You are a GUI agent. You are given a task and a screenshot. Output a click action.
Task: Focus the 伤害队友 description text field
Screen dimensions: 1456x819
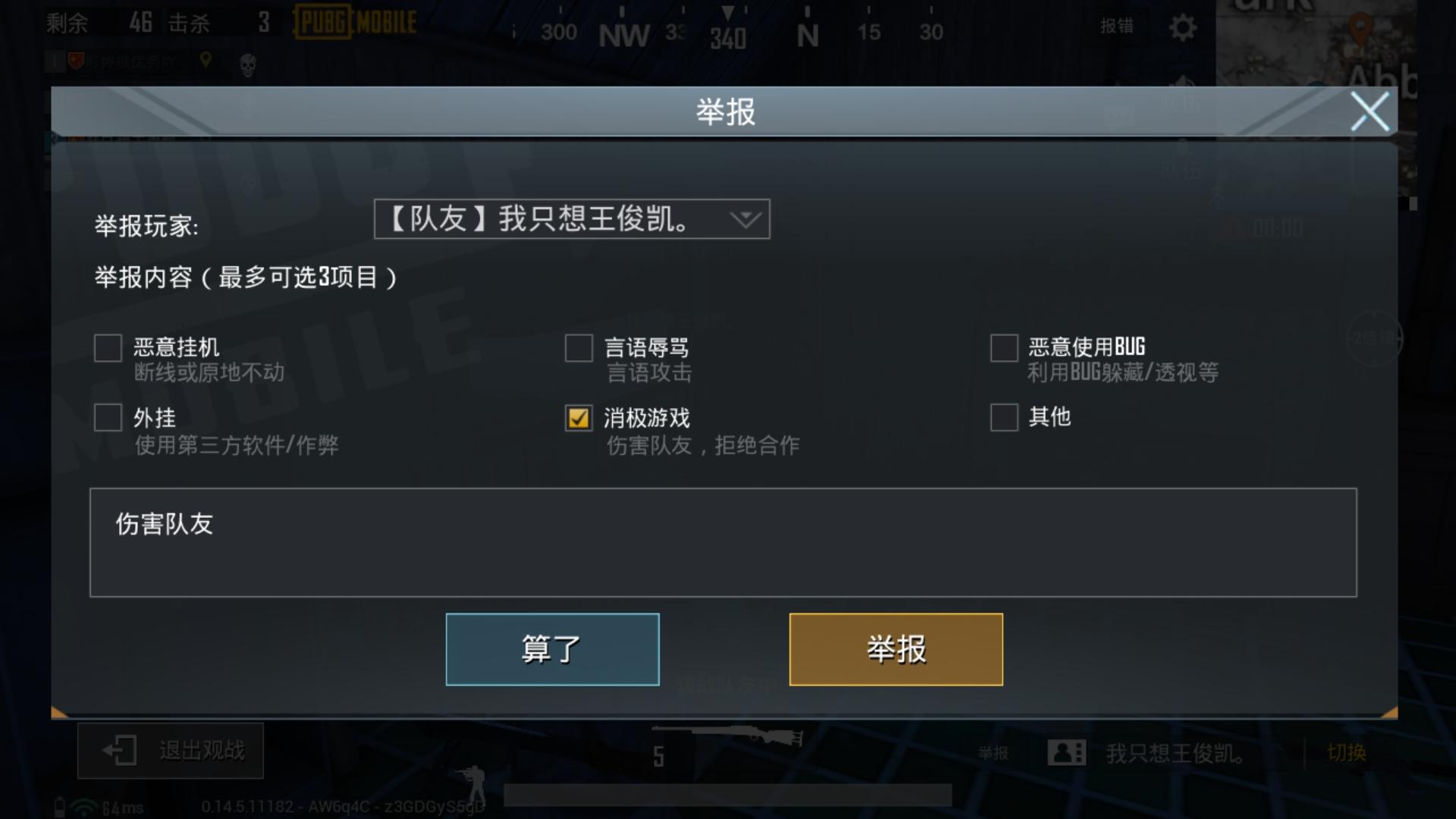(723, 543)
